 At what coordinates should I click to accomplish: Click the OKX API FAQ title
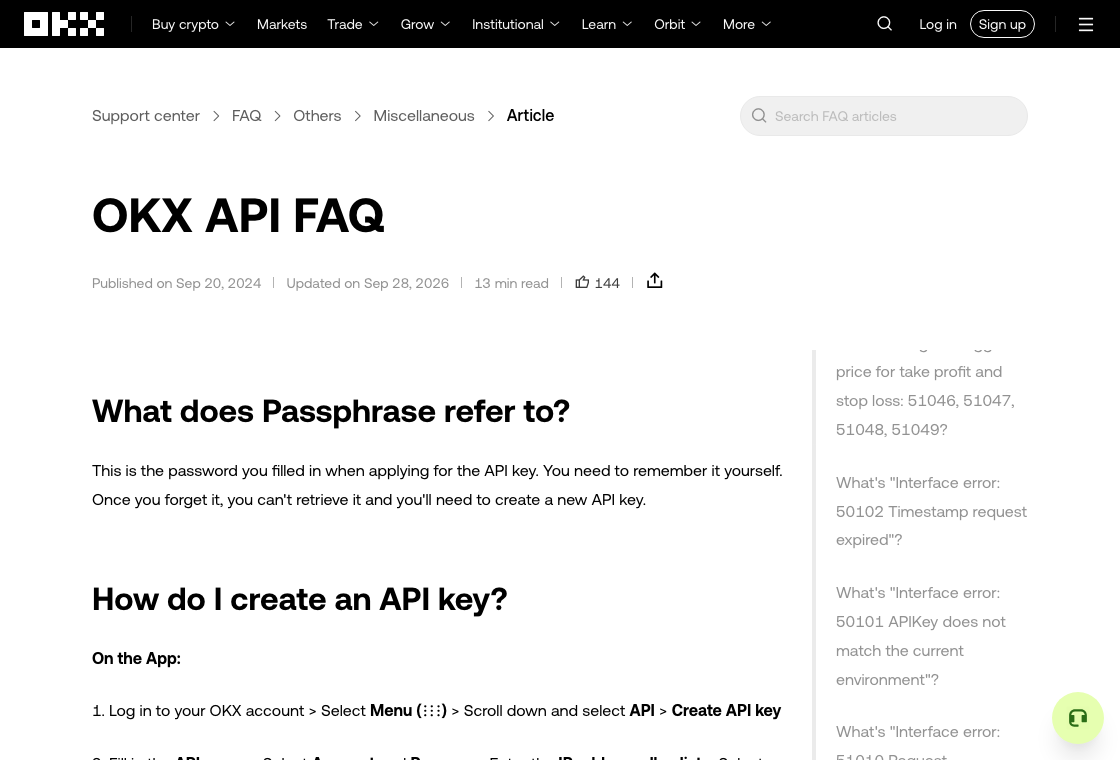[x=238, y=215]
